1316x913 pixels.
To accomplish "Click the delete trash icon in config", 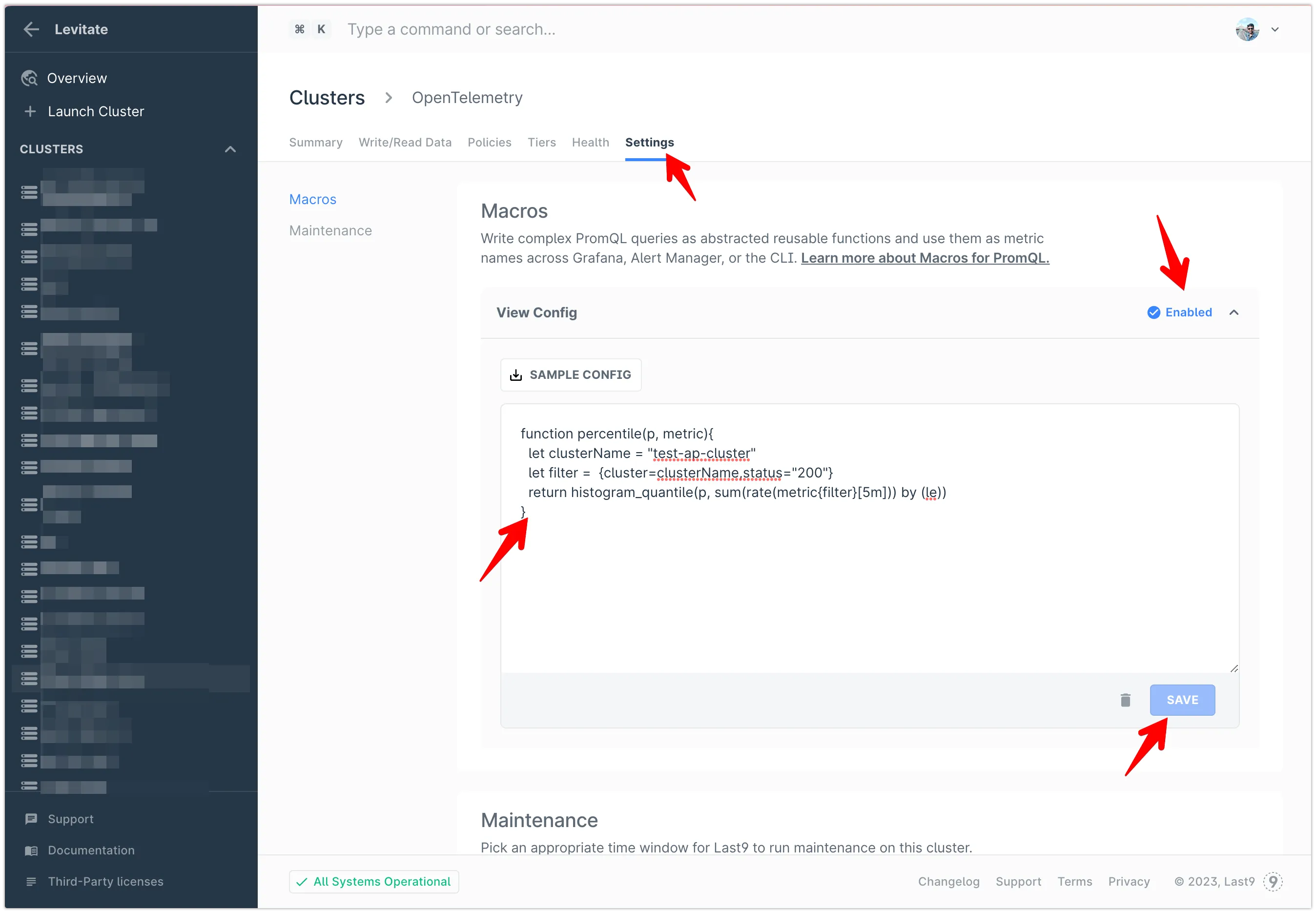I will point(1126,699).
